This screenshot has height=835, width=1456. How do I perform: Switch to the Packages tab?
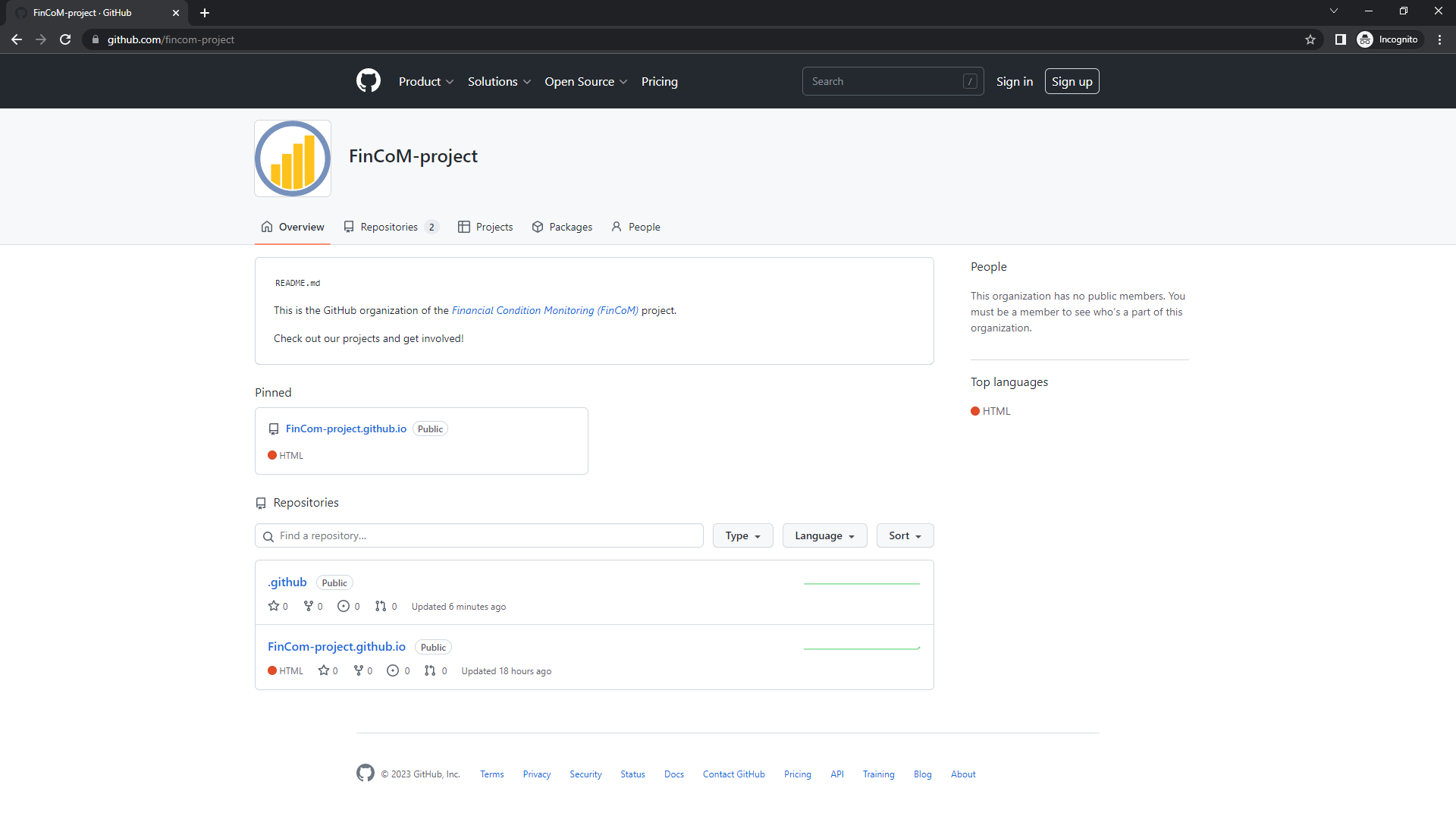[562, 227]
